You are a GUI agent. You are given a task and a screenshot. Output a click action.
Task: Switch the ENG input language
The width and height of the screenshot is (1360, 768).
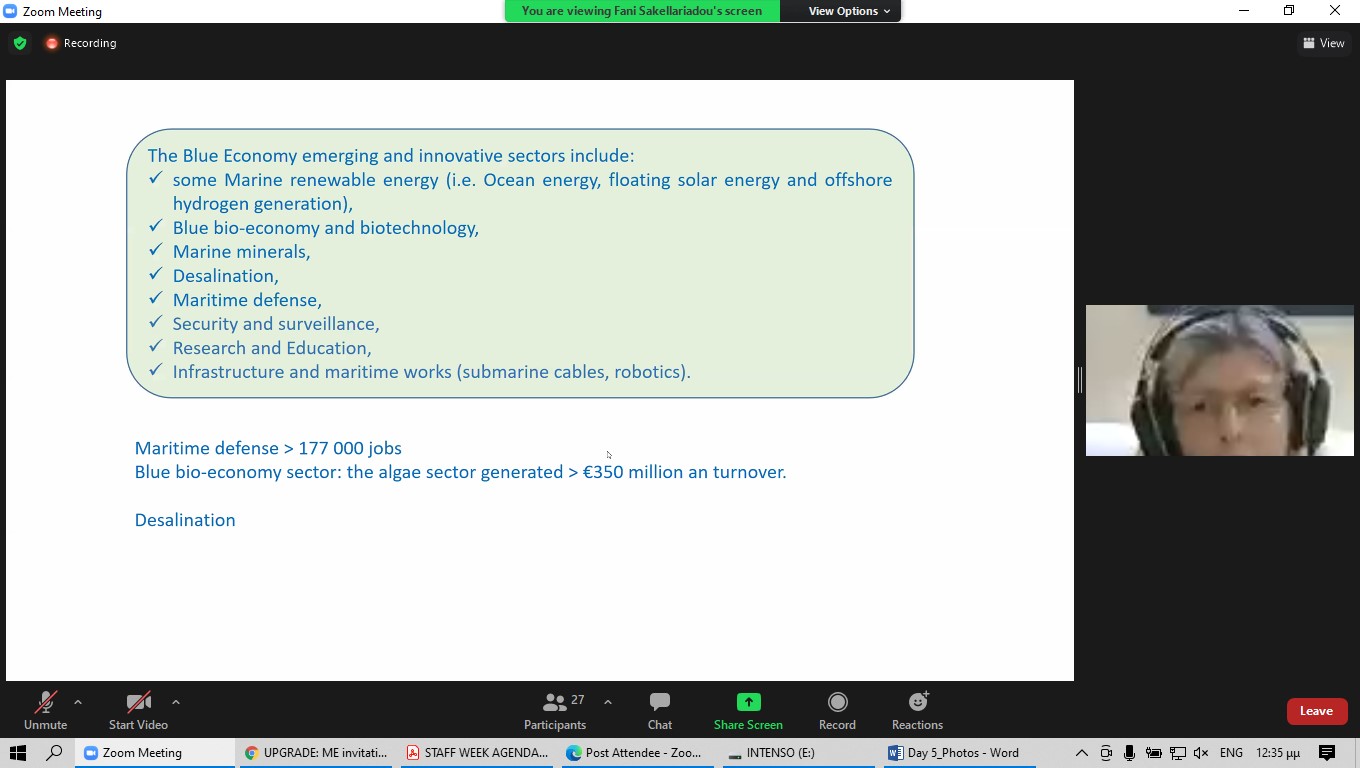[x=1231, y=753]
